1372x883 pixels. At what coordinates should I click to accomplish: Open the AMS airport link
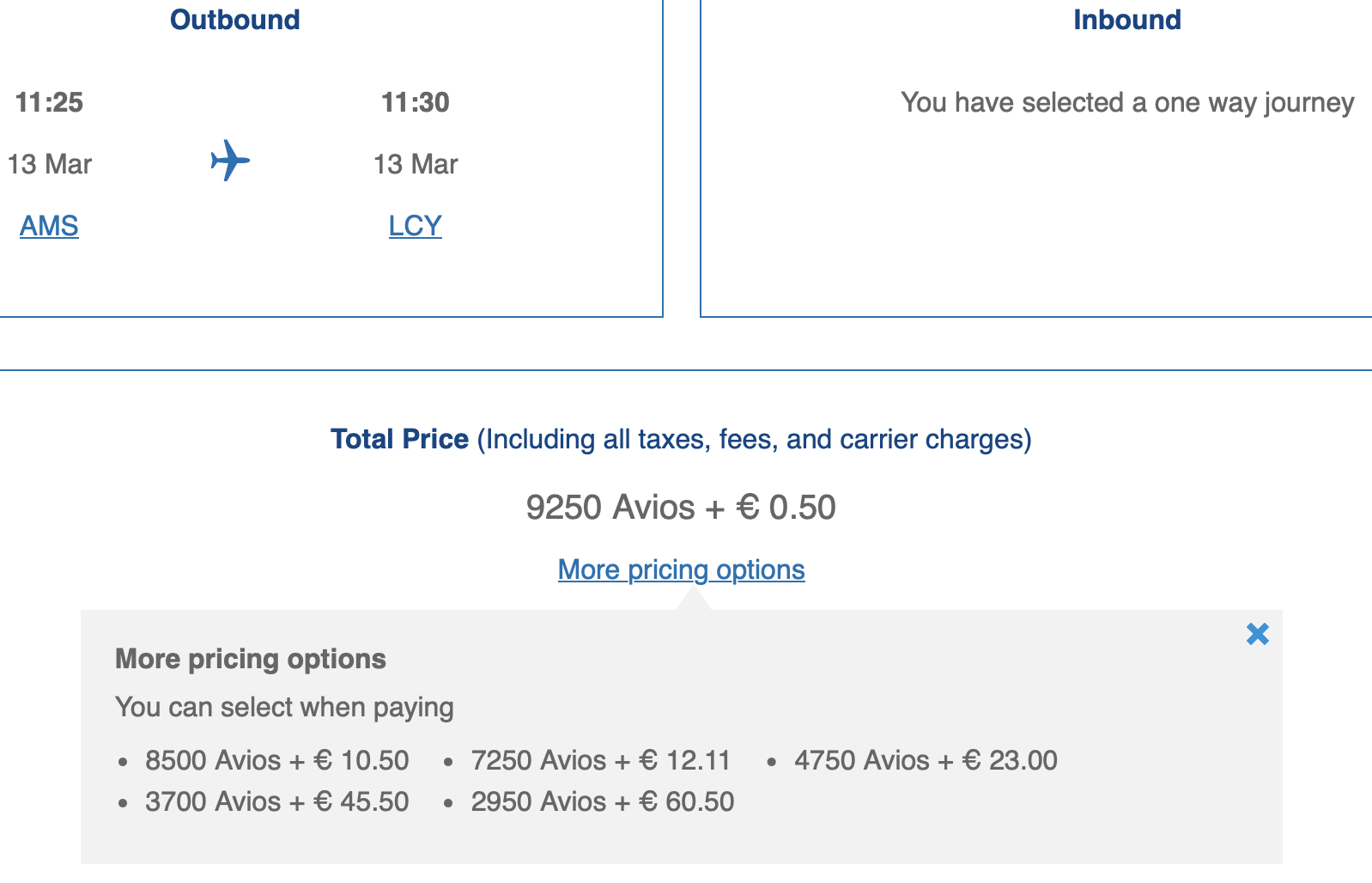pyautogui.click(x=49, y=226)
